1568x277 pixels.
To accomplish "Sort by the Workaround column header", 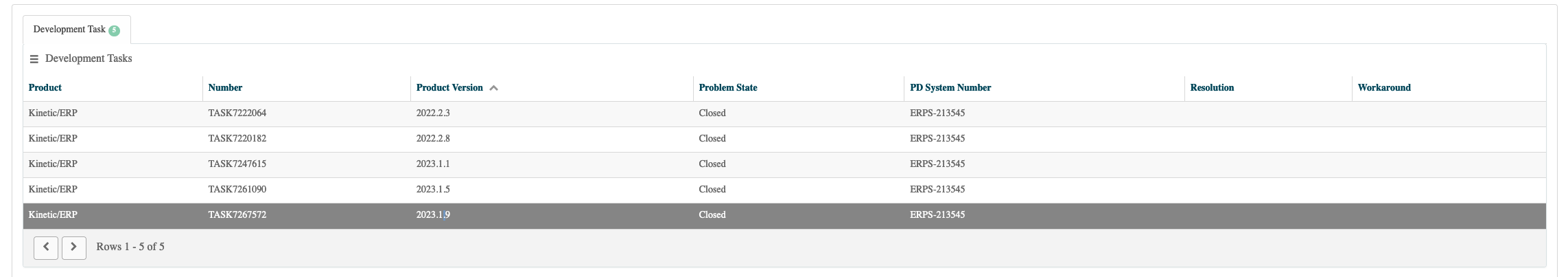I will pos(1384,87).
